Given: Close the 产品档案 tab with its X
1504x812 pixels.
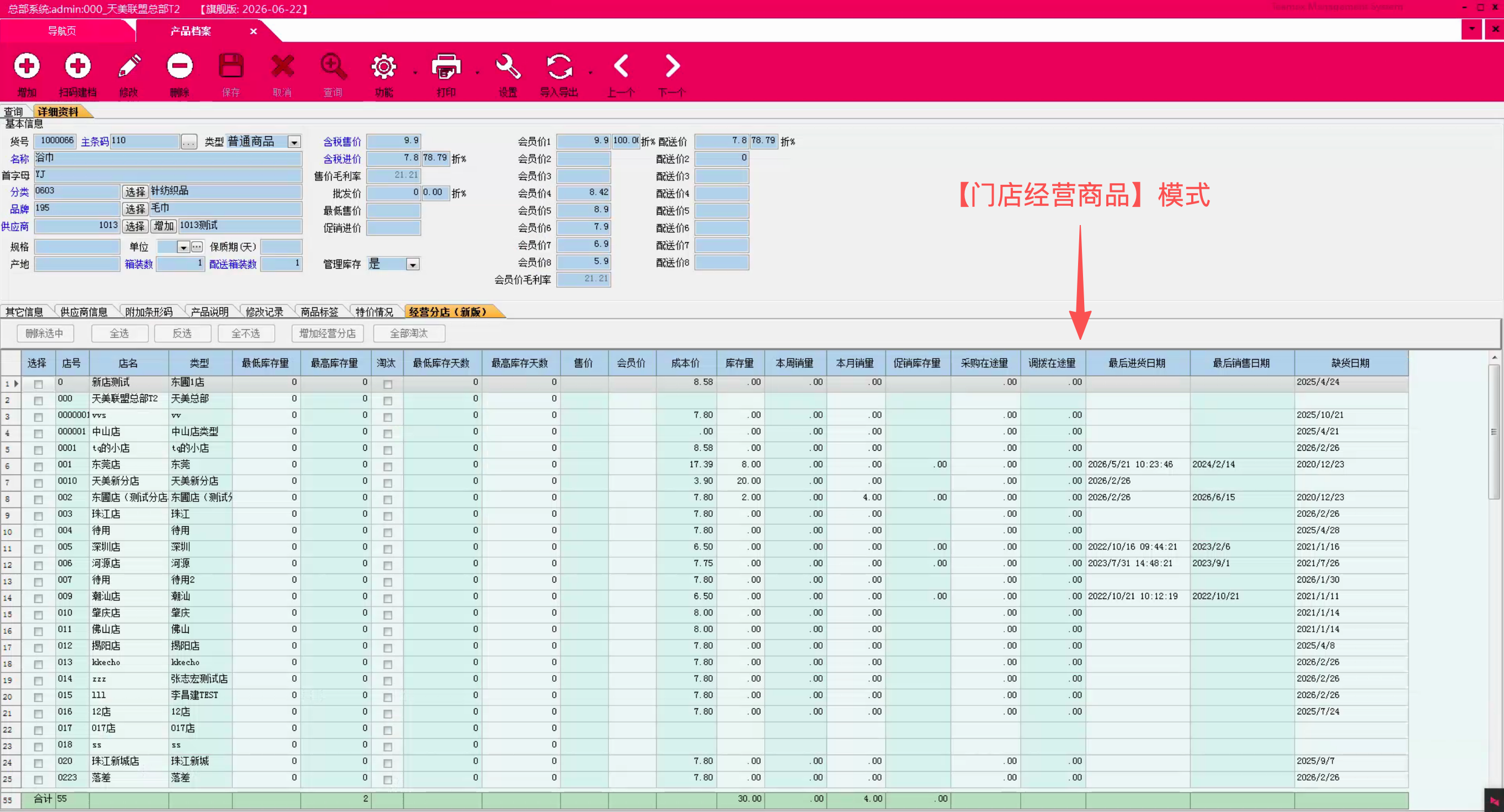Looking at the screenshot, I should (x=253, y=31).
